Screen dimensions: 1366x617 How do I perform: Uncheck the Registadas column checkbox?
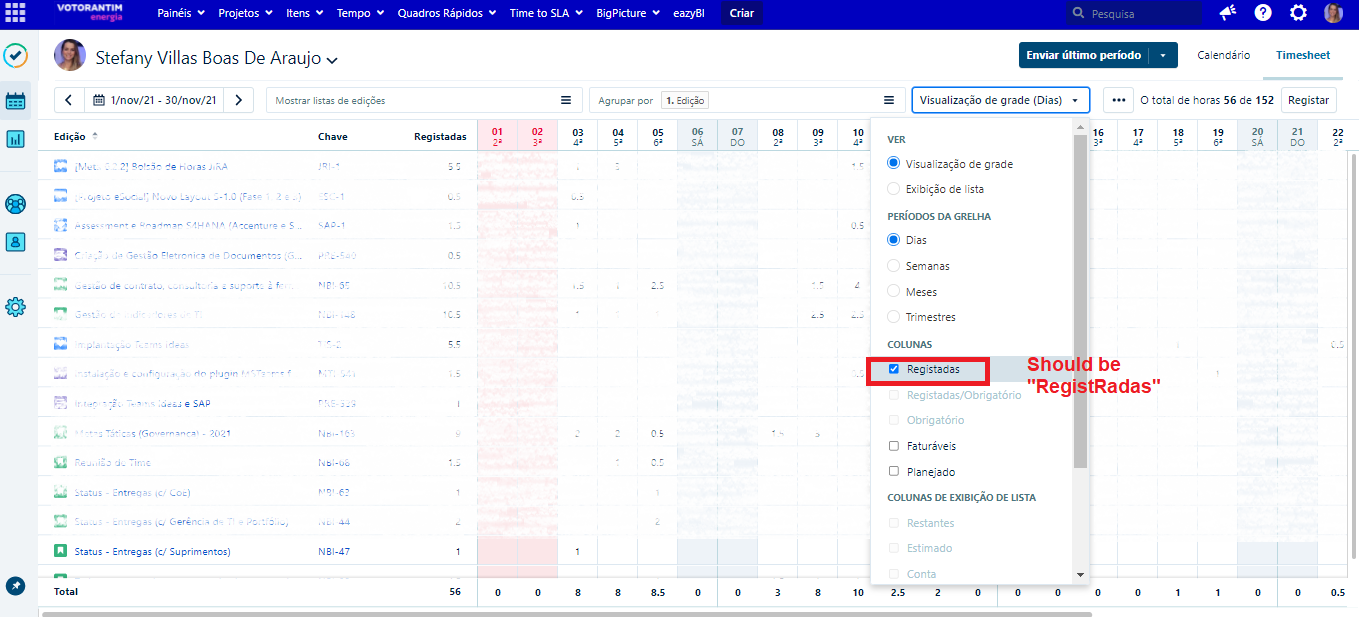click(894, 369)
